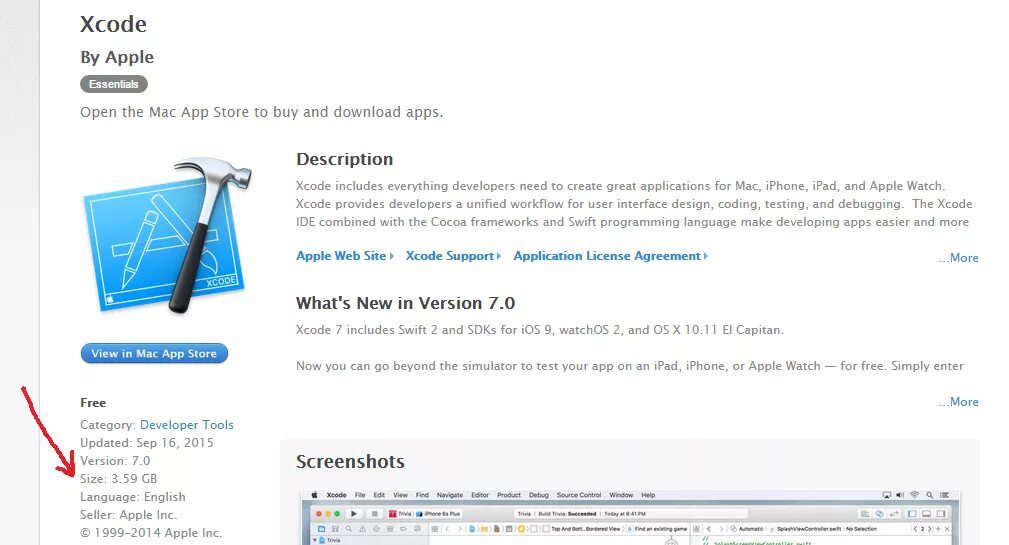1009x545 pixels.
Task: Click 'Open the Mac App Store to buy' text
Action: pos(262,112)
